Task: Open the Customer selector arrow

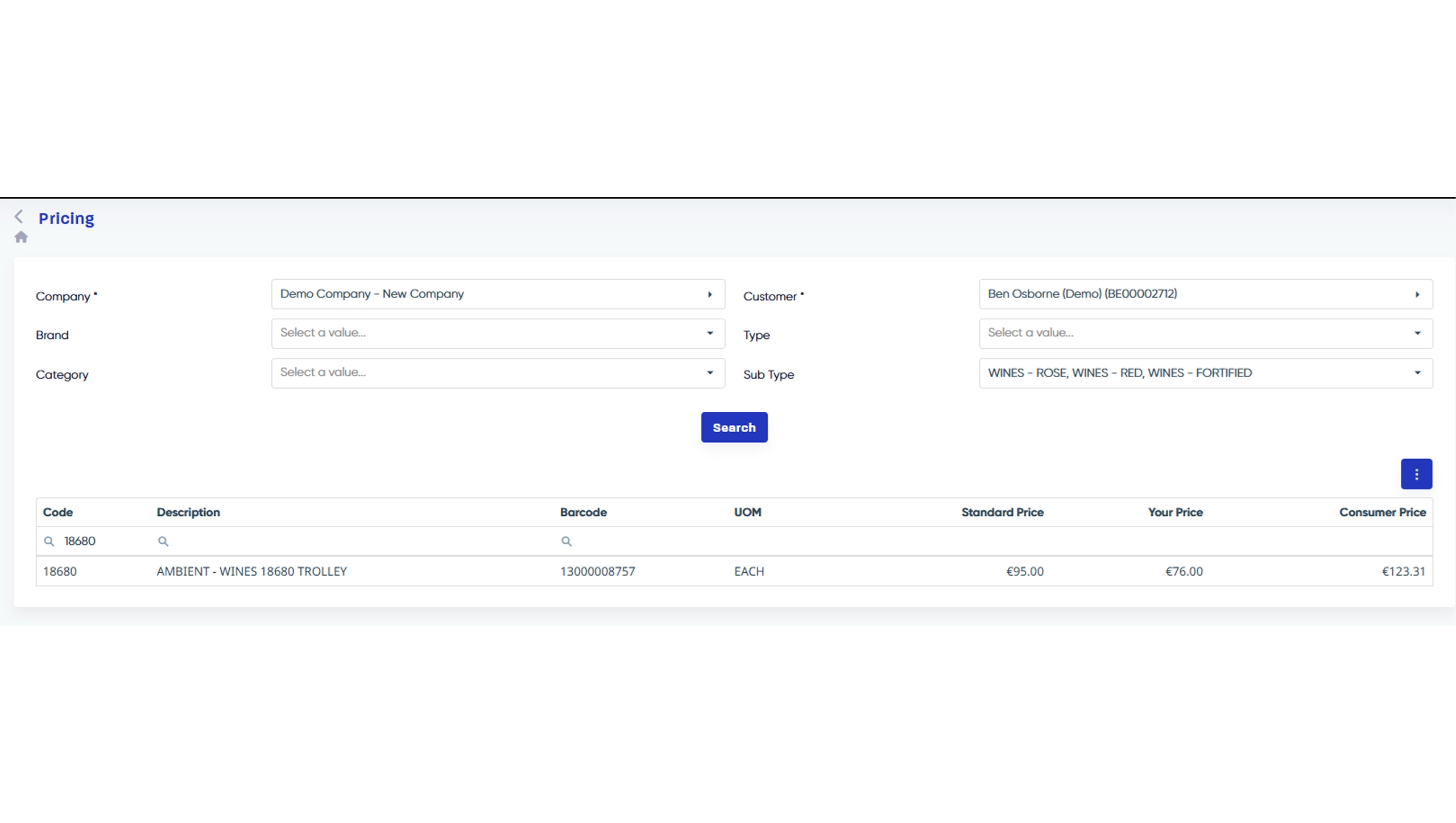Action: pyautogui.click(x=1417, y=295)
